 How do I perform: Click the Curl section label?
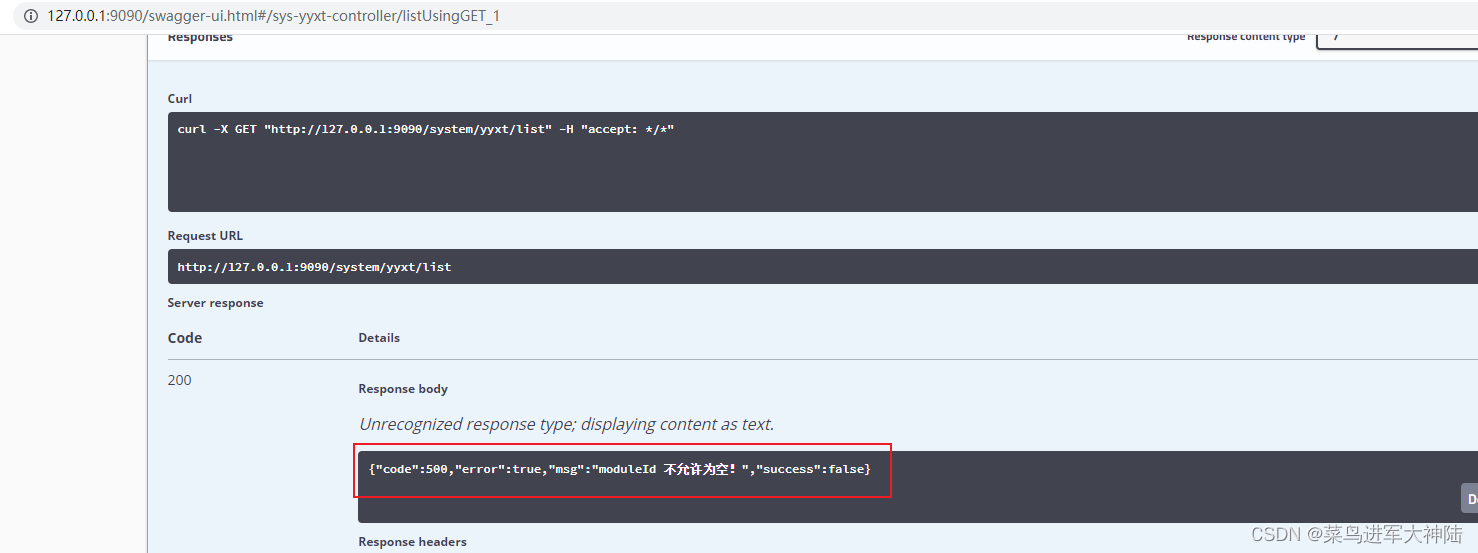tap(180, 99)
